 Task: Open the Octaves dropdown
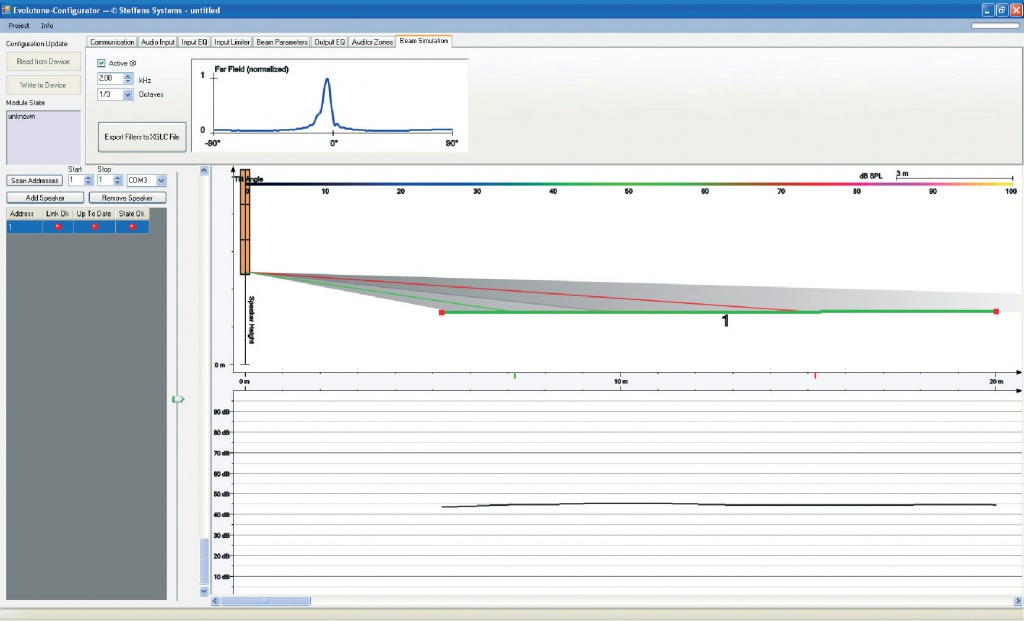point(128,95)
